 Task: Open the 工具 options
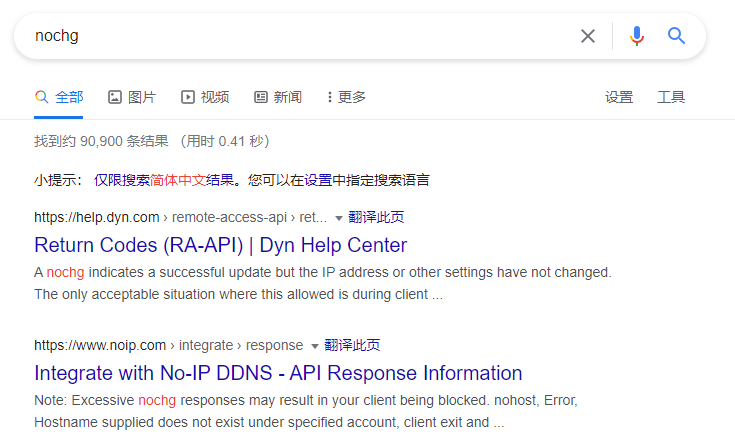(671, 97)
